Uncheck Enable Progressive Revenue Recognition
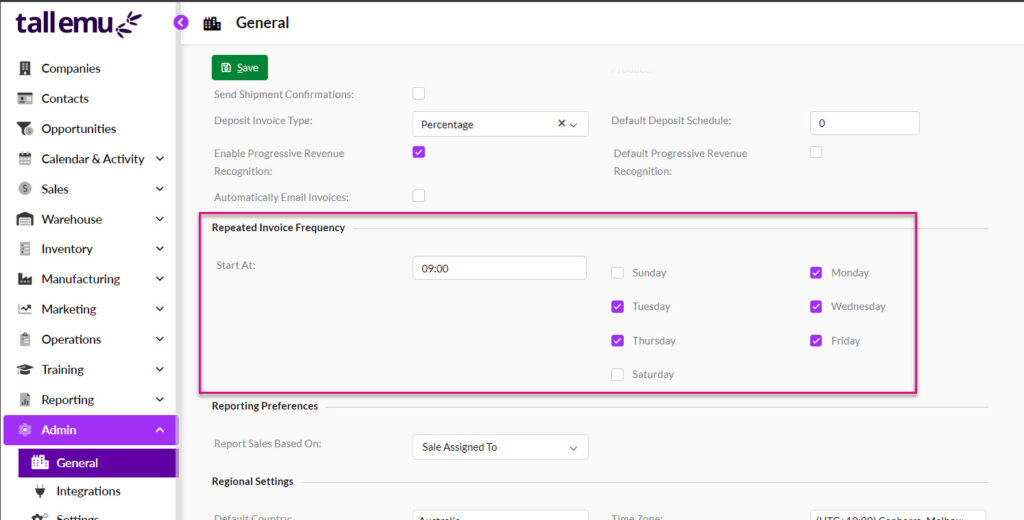1024x520 pixels. coord(419,152)
